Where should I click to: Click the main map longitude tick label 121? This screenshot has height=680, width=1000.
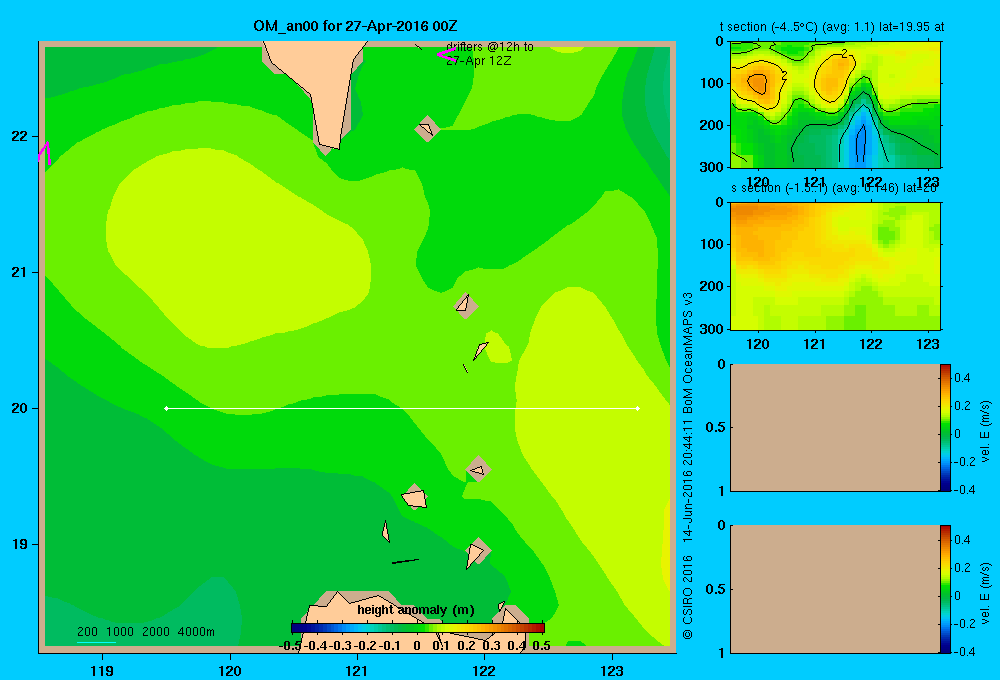pos(357,670)
